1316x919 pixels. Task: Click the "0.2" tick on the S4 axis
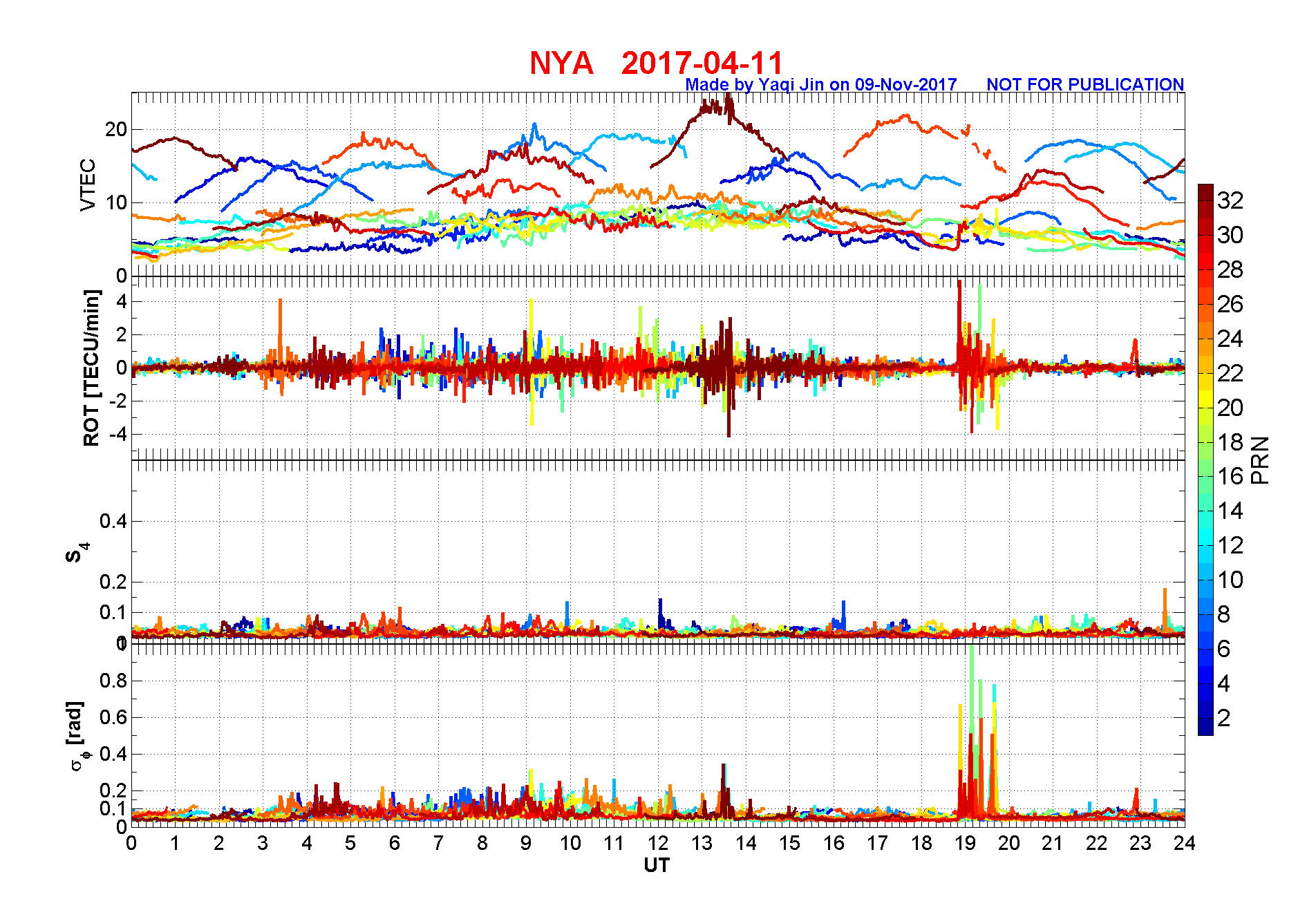[113, 582]
